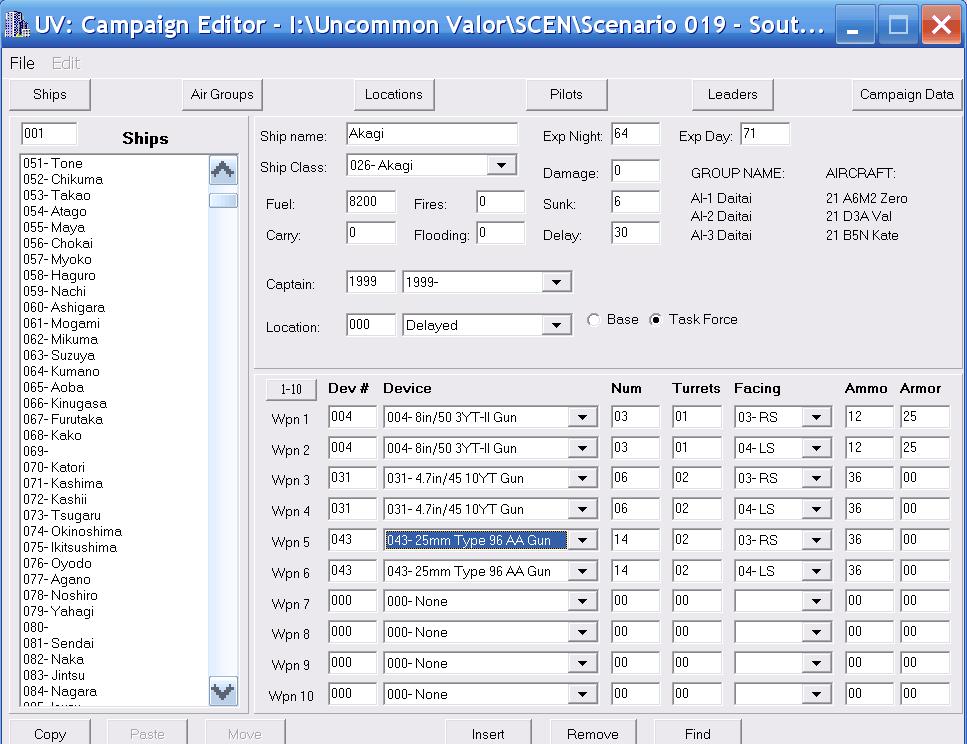Click the Exp Day field
The width and height of the screenshot is (967, 744).
(765, 134)
